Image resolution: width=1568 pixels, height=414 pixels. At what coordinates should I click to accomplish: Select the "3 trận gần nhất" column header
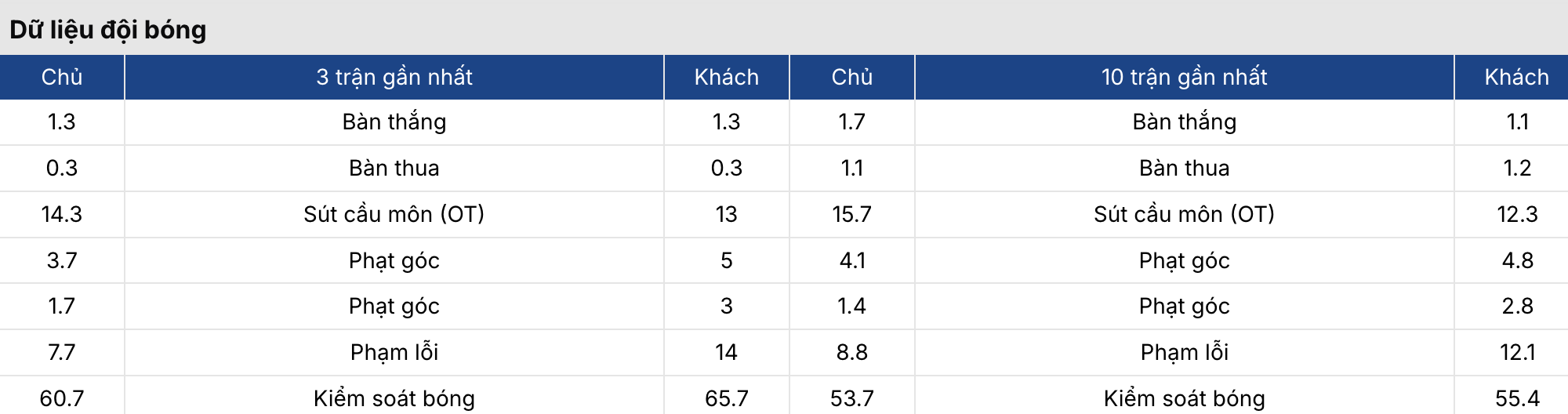point(394,77)
